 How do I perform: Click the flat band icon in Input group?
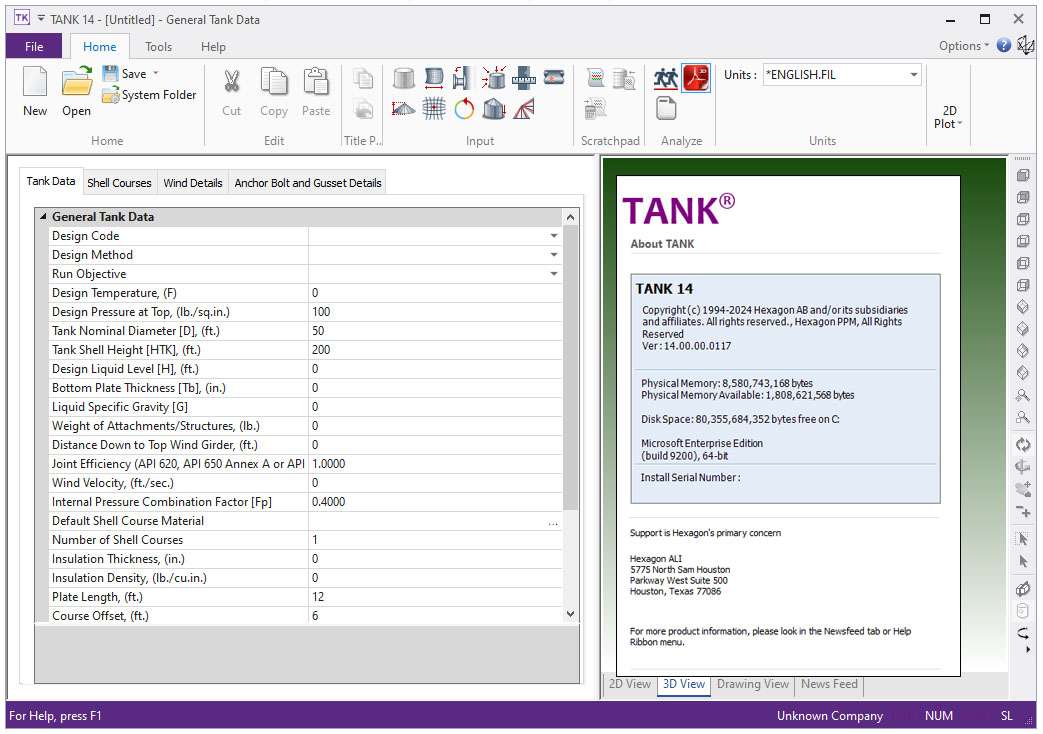[x=554, y=78]
